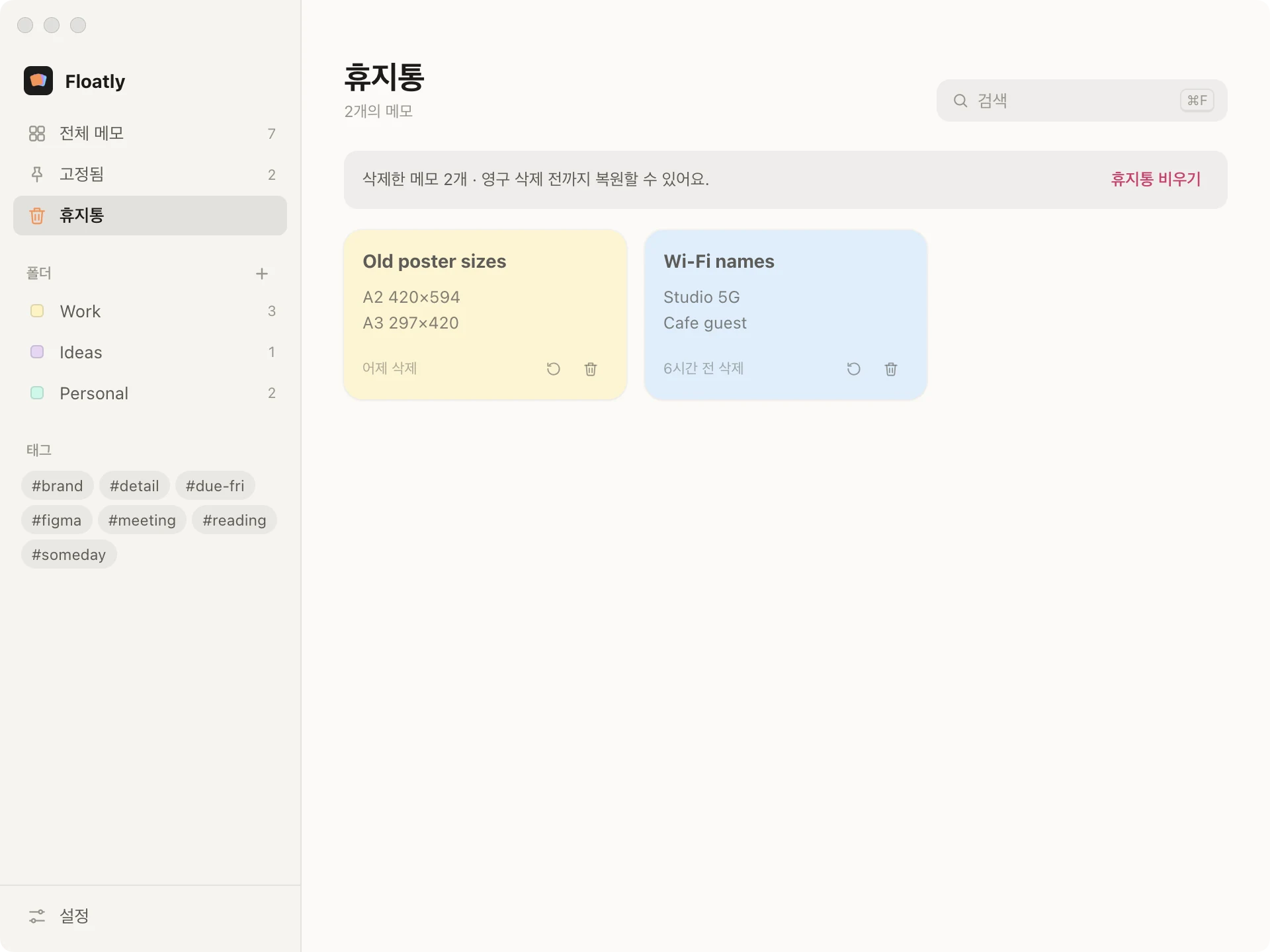Click the green Personal folder color swatch
The image size is (1270, 952).
coord(37,393)
